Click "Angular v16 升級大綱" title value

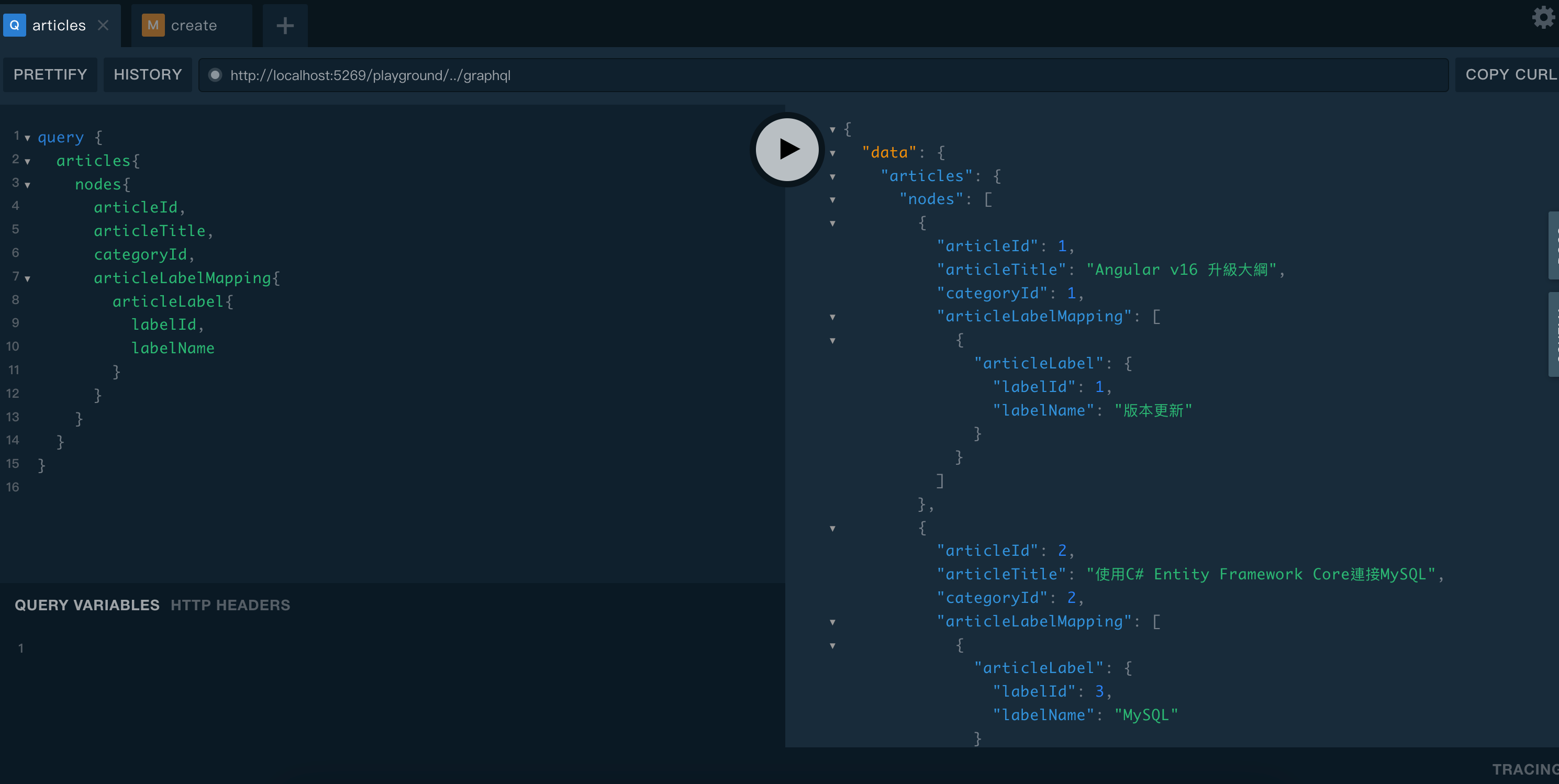click(1182, 269)
